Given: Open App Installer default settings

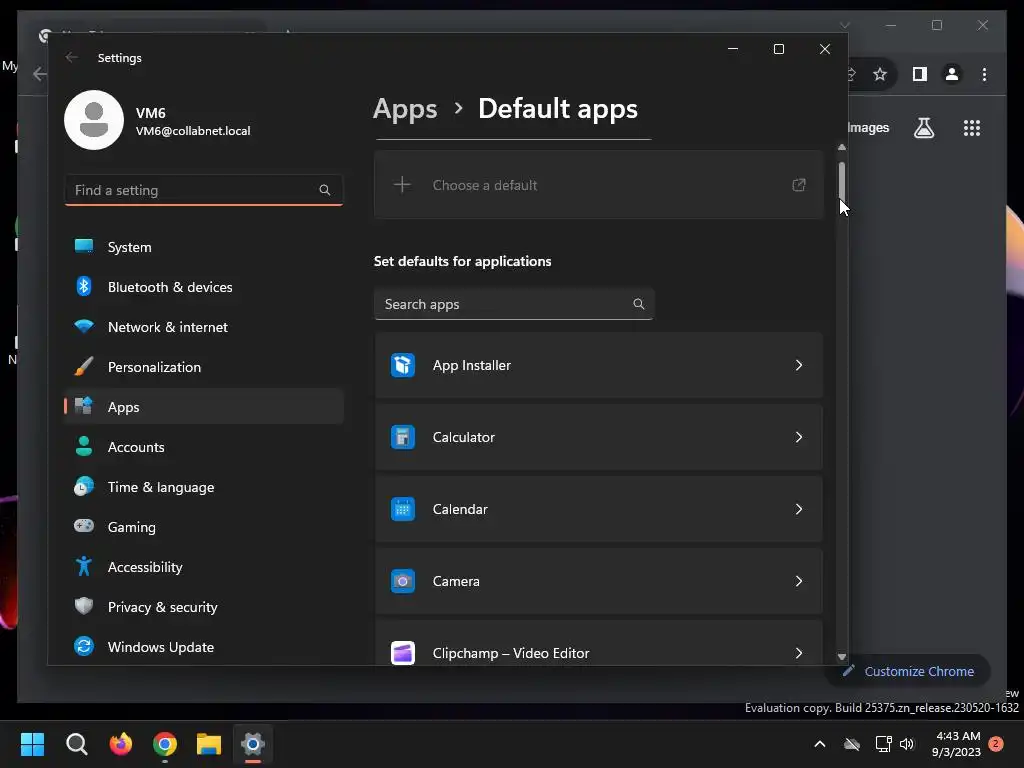Looking at the screenshot, I should click(599, 365).
